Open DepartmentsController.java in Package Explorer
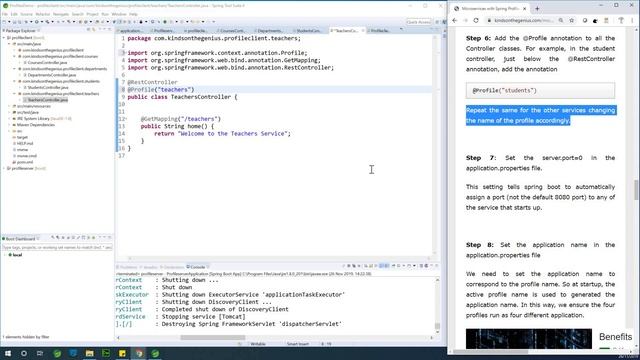The height and width of the screenshot is (360, 640). click(51, 75)
